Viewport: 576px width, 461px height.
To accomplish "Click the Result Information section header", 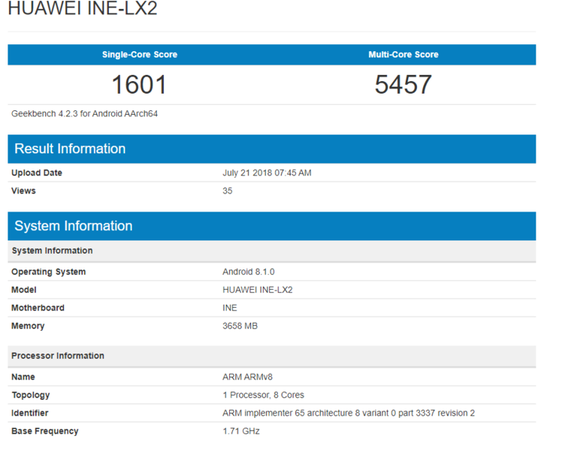I will coord(272,149).
